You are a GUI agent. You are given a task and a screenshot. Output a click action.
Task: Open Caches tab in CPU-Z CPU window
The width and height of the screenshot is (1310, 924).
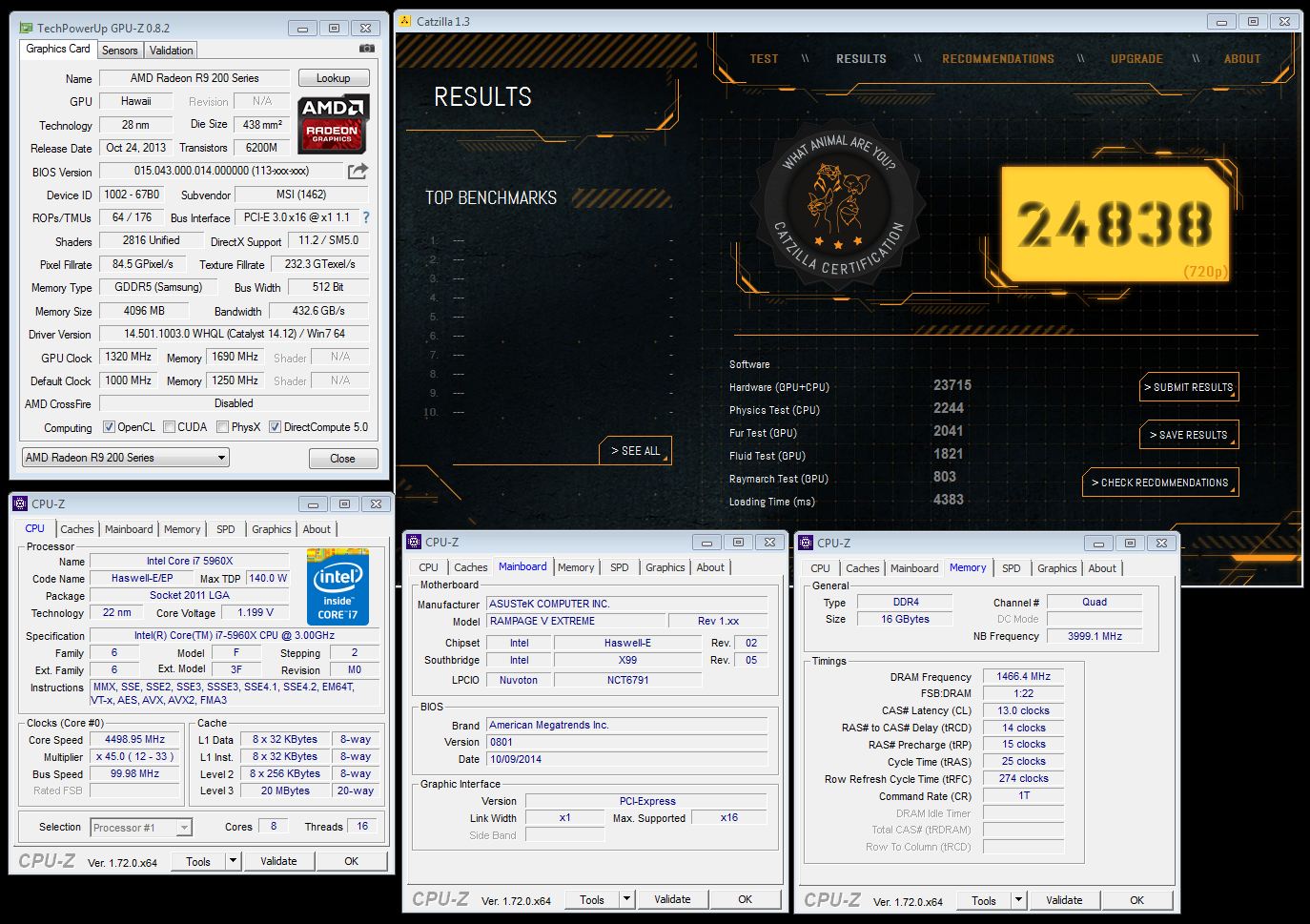(x=77, y=529)
